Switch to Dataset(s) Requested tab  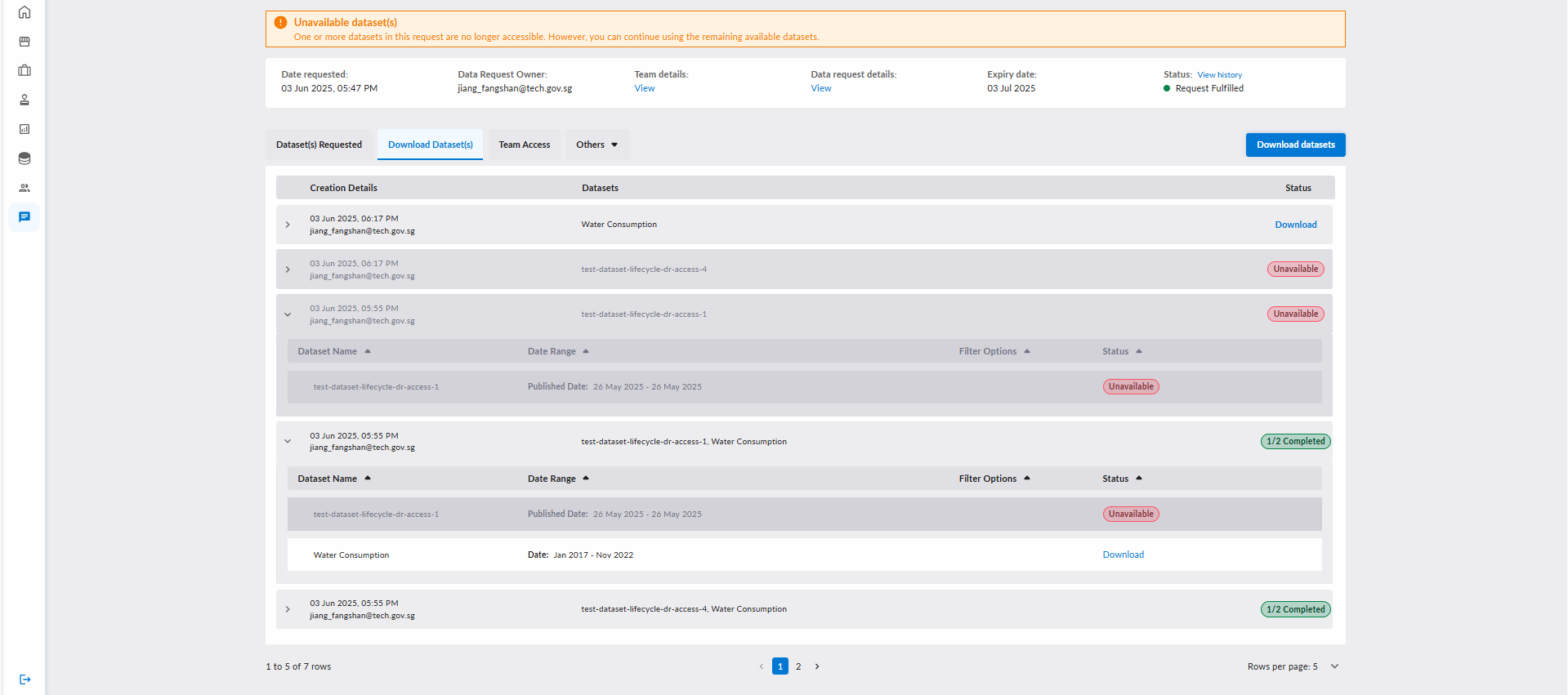319,145
